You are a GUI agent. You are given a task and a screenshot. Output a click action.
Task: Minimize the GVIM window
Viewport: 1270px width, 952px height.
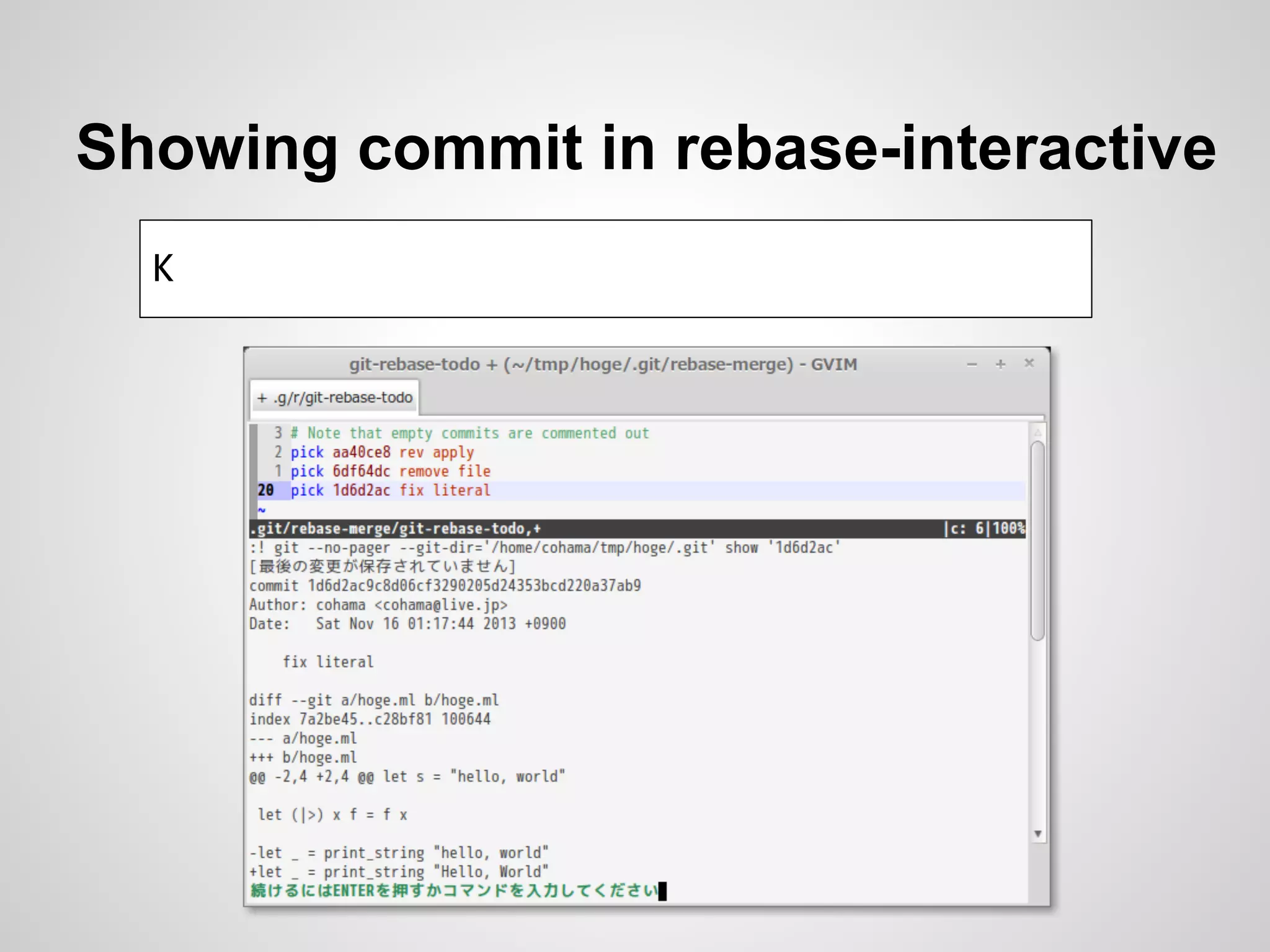pyautogui.click(x=972, y=364)
